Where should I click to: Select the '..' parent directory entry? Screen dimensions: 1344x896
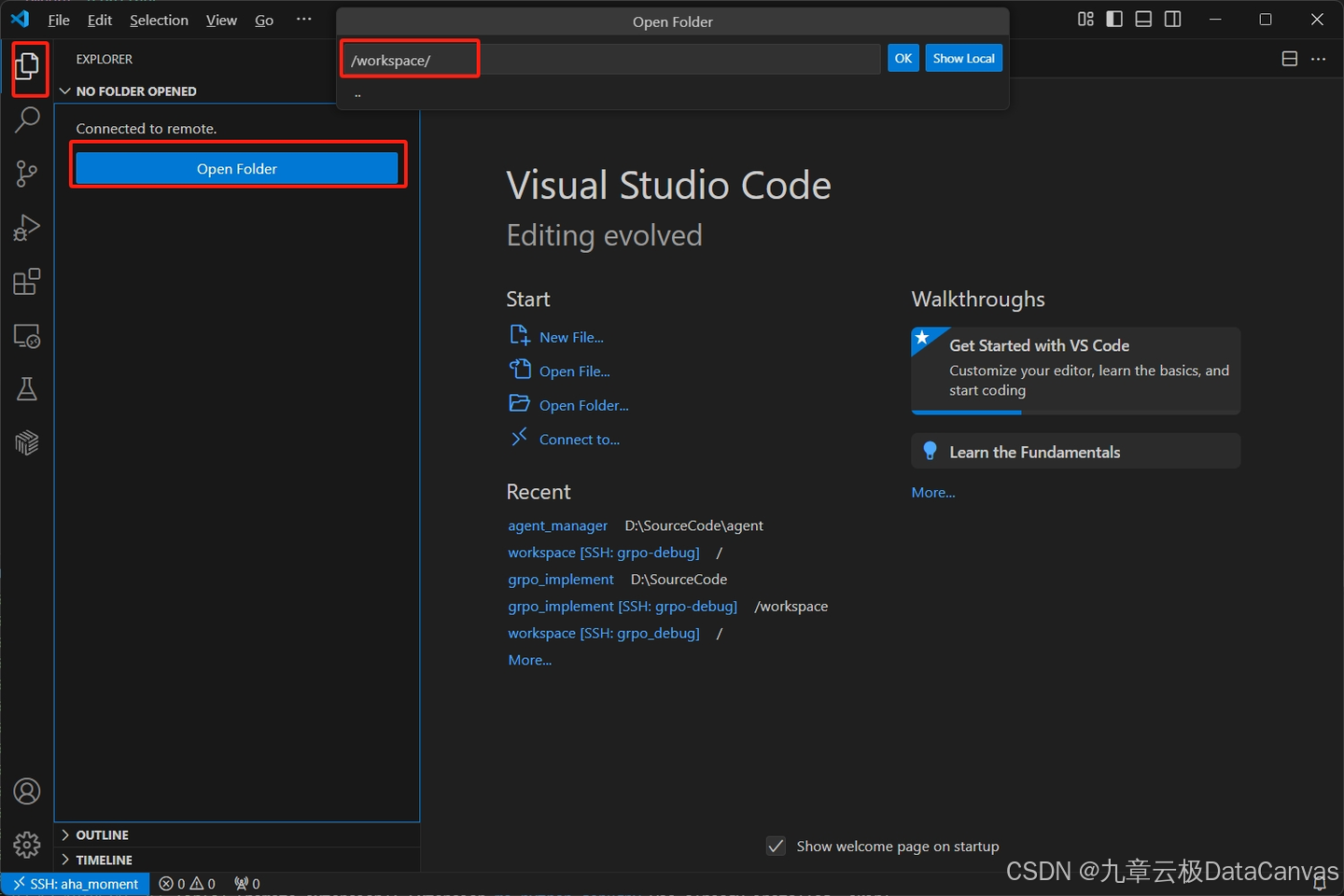(672, 94)
